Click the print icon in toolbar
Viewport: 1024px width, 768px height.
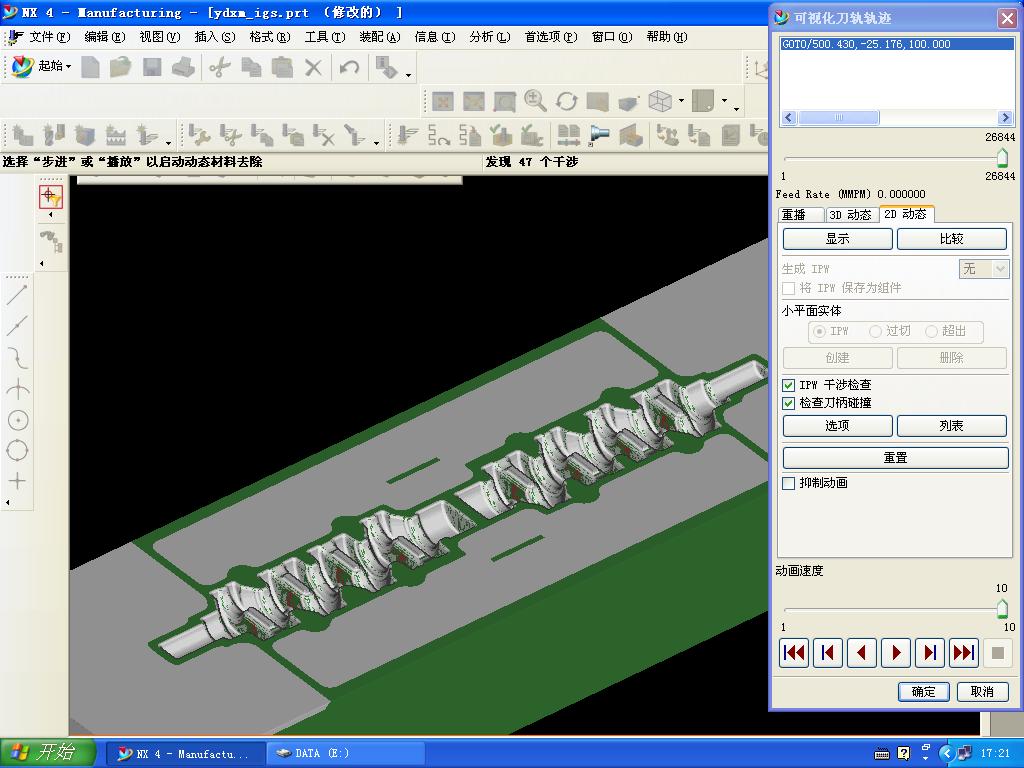(x=182, y=67)
